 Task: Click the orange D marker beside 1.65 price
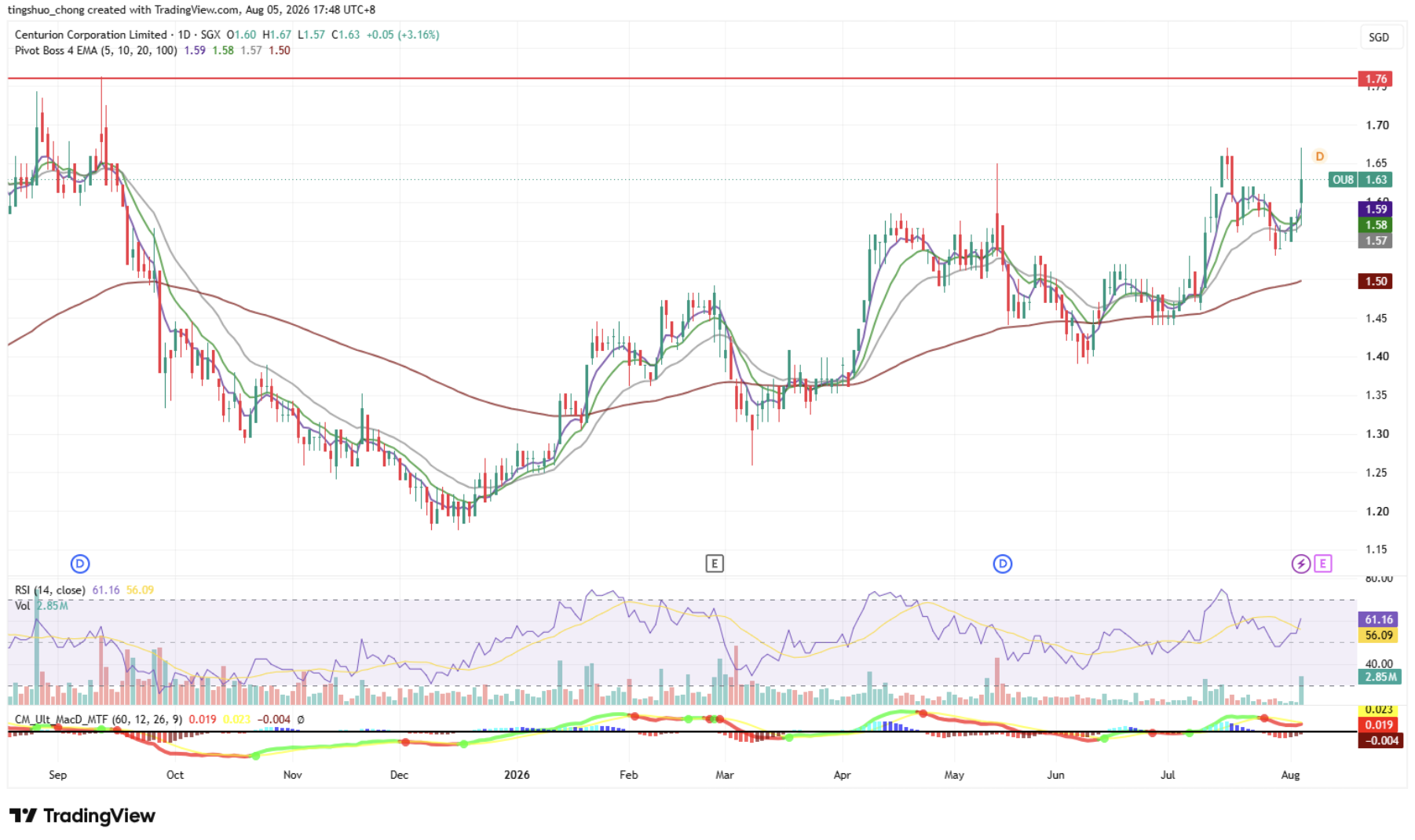[1320, 156]
